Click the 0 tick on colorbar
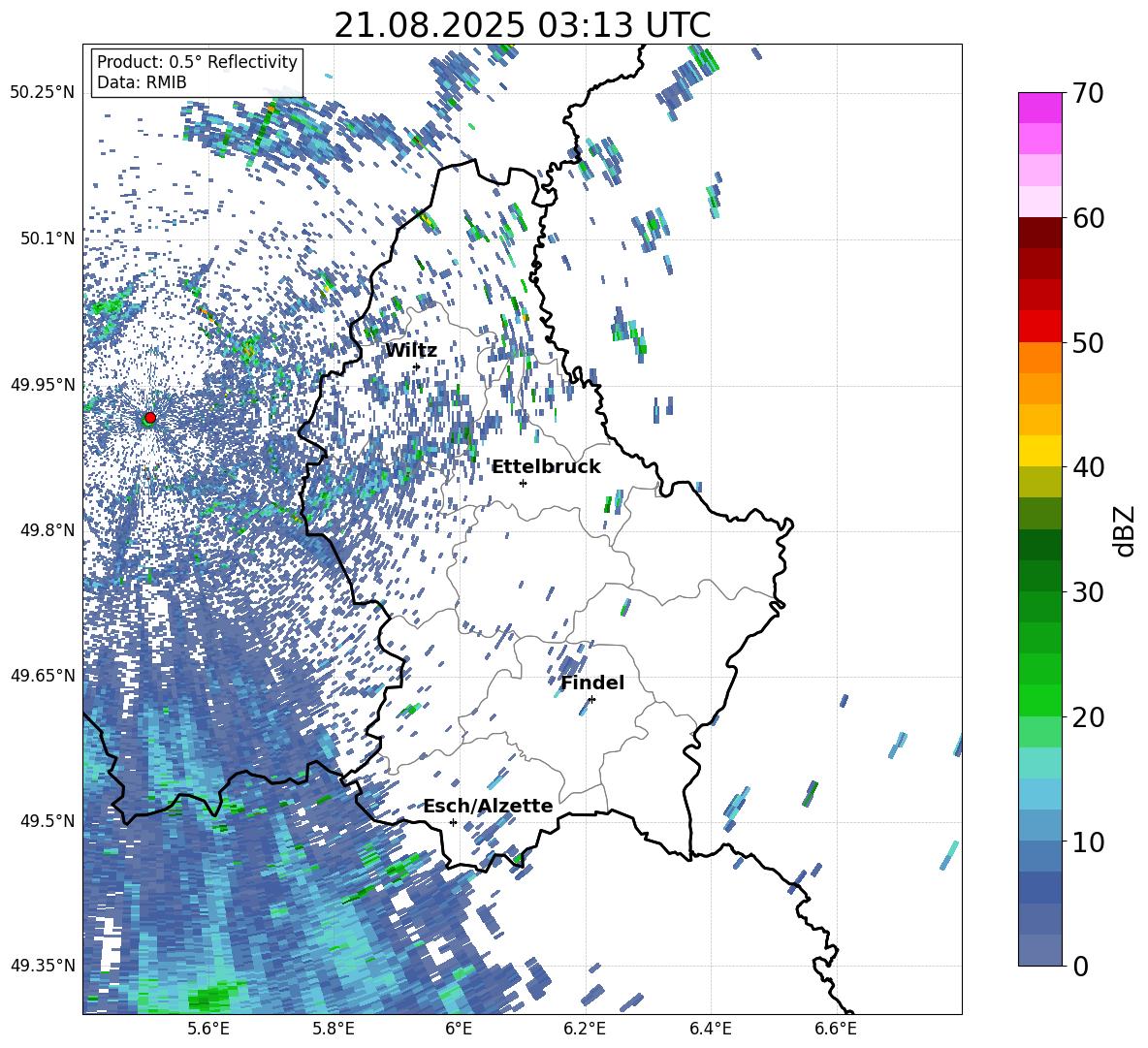Screen dimensions: 1148x1048 pos(1080,966)
